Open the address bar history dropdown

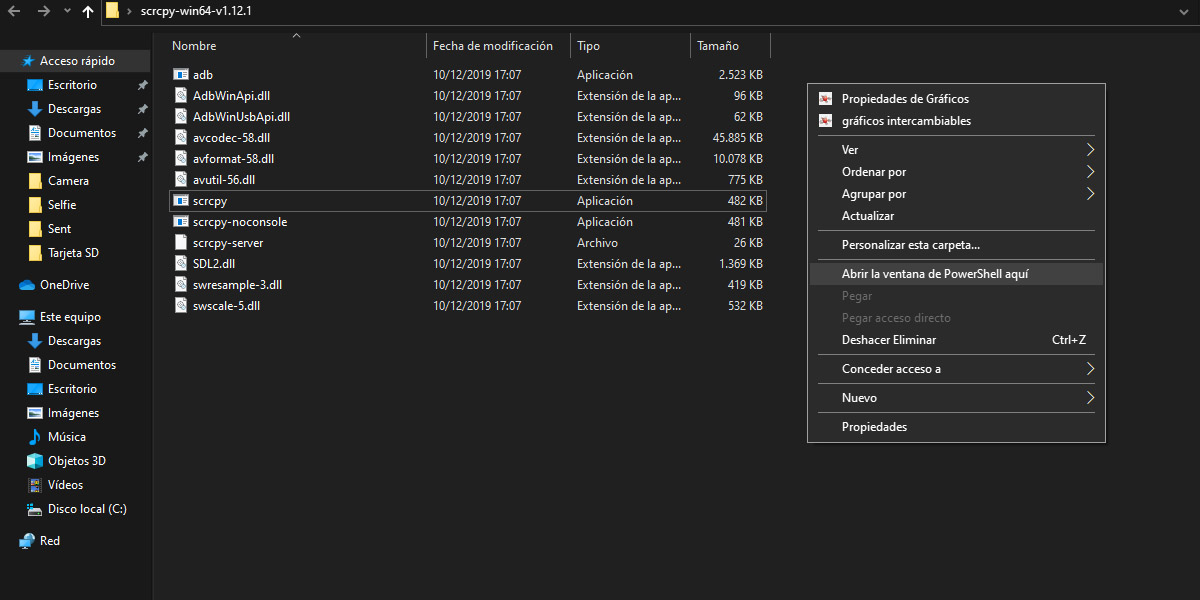tap(1182, 11)
